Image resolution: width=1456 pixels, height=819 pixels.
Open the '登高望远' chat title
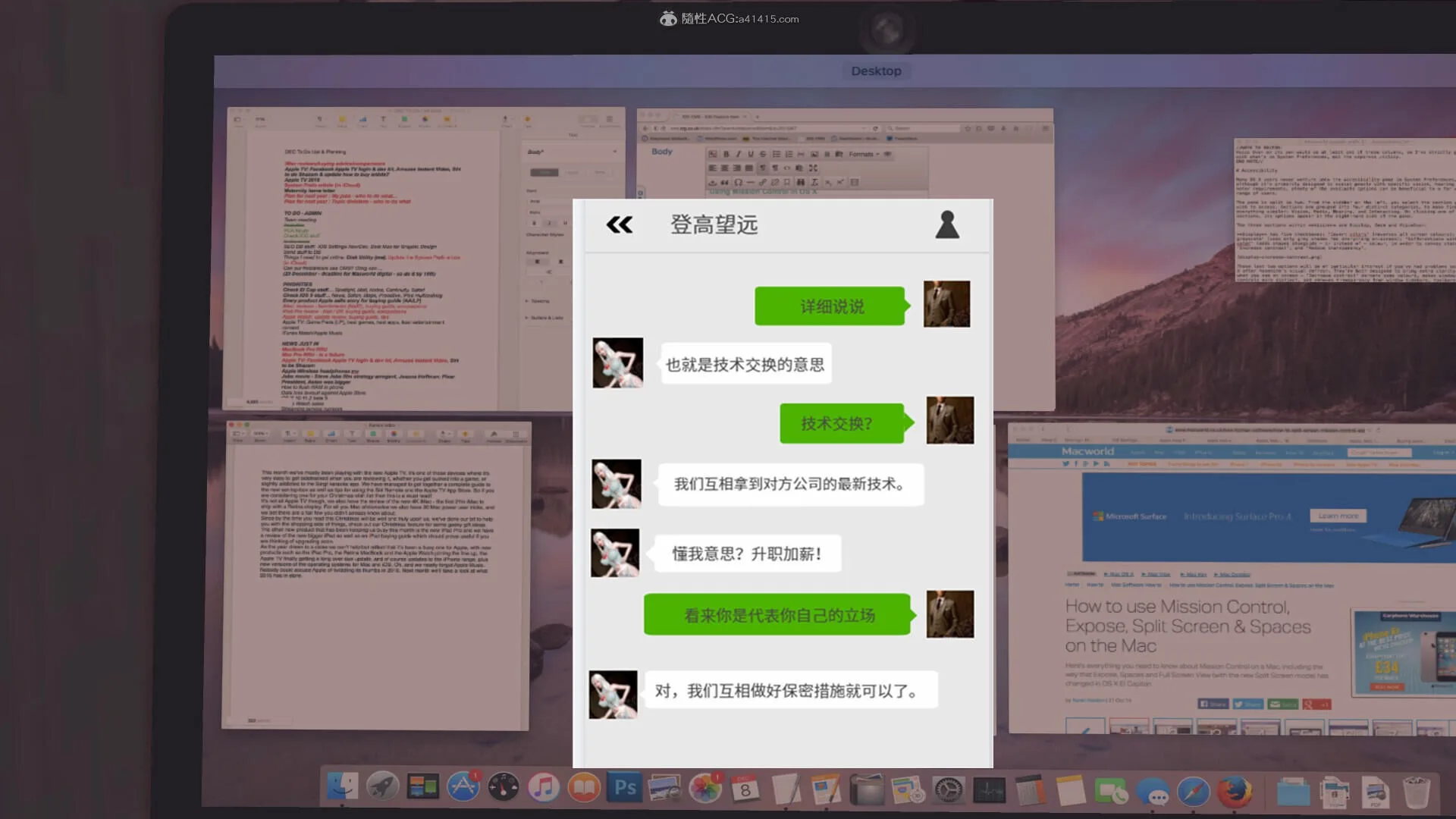pos(714,224)
